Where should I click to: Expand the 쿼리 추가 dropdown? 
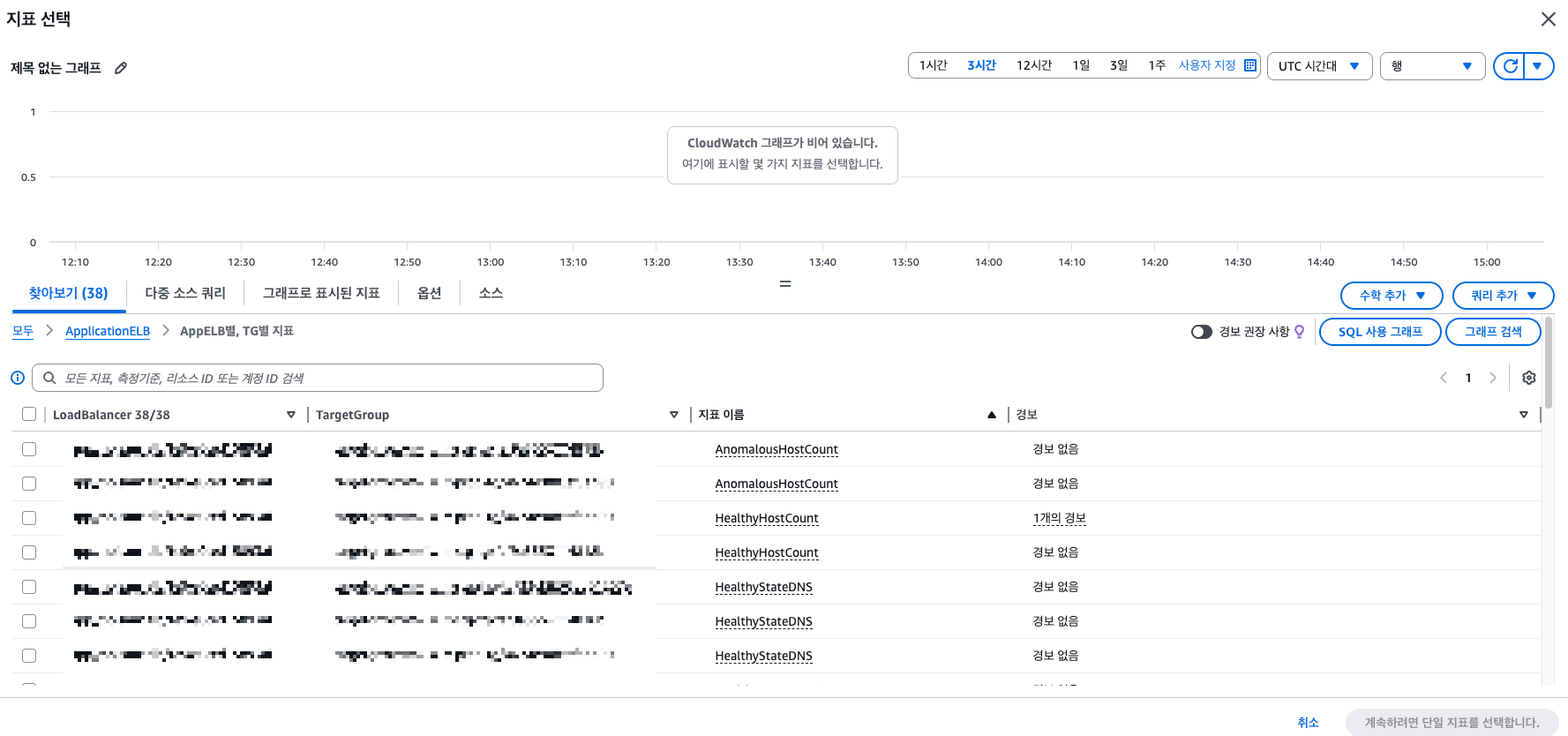tap(1503, 296)
